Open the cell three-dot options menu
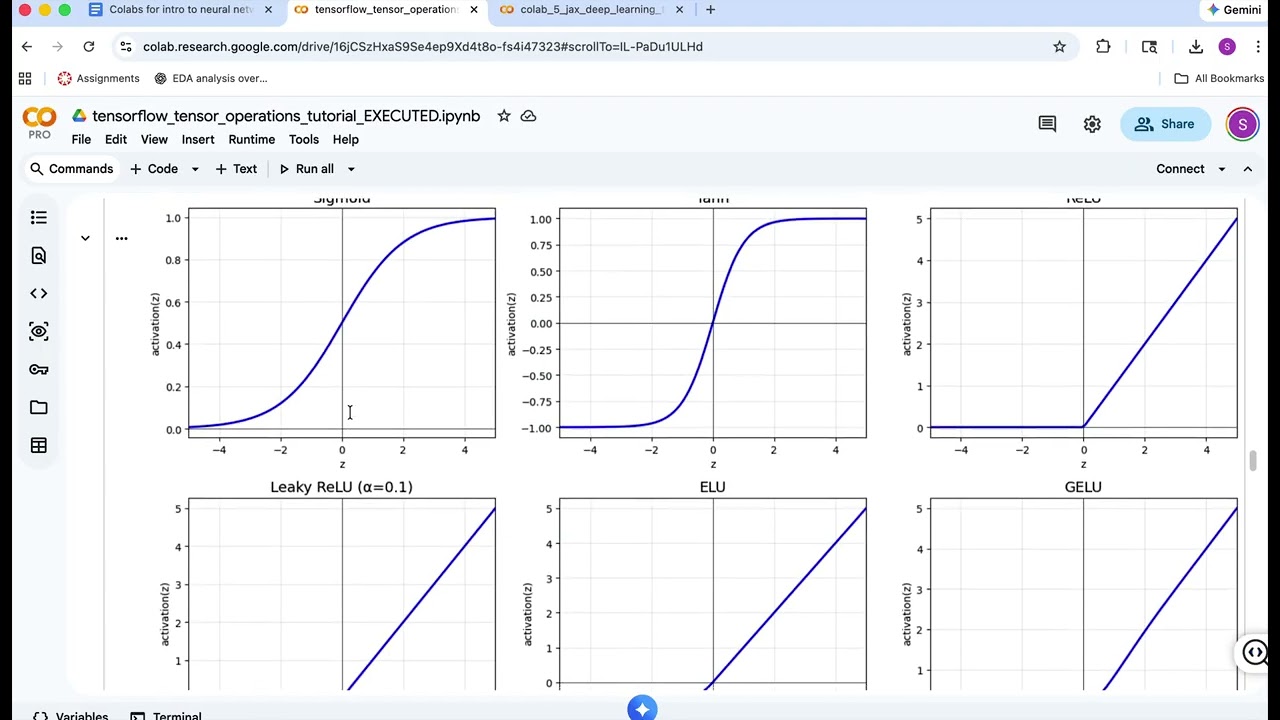This screenshot has height=720, width=1280. (121, 238)
